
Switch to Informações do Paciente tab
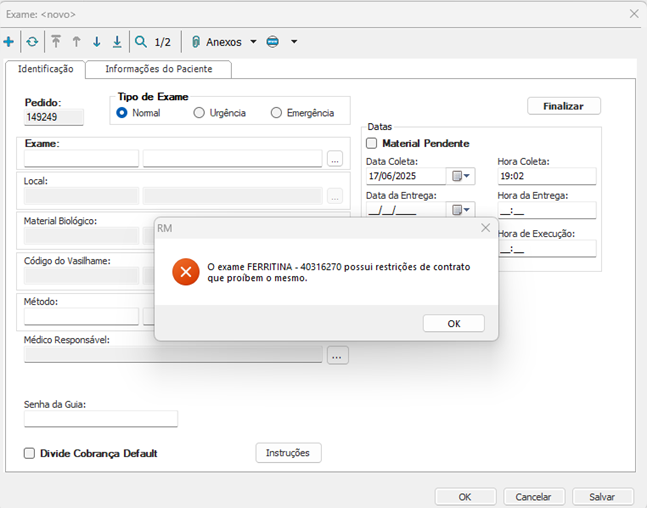(159, 69)
